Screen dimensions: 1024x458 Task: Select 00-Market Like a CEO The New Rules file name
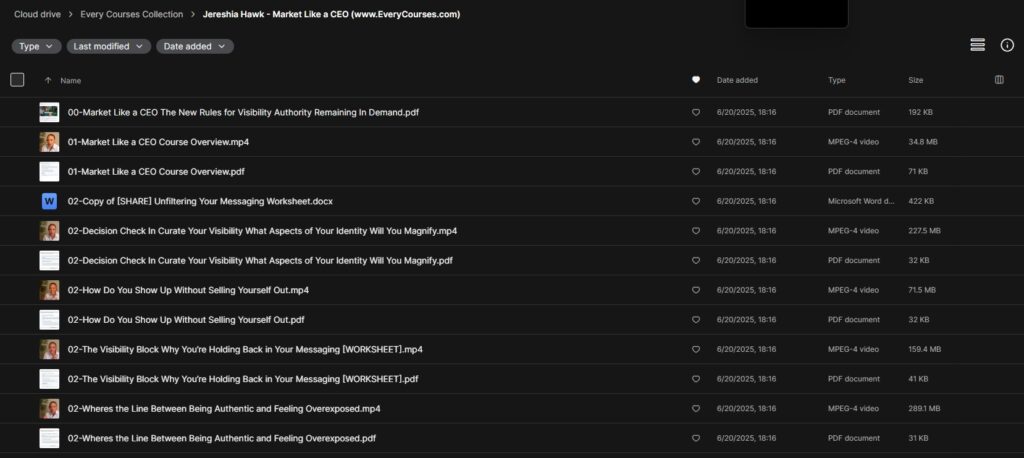click(243, 112)
